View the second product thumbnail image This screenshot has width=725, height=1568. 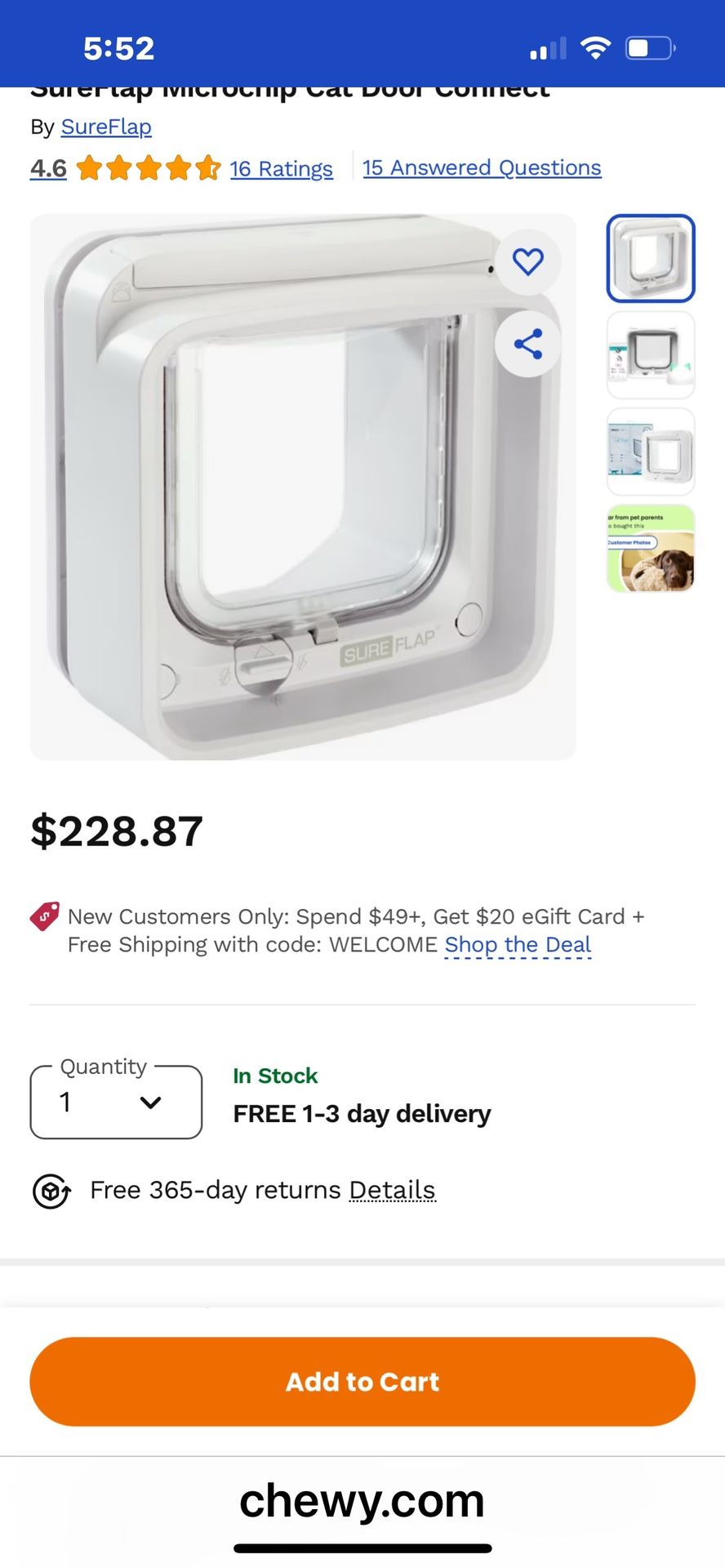tap(651, 355)
